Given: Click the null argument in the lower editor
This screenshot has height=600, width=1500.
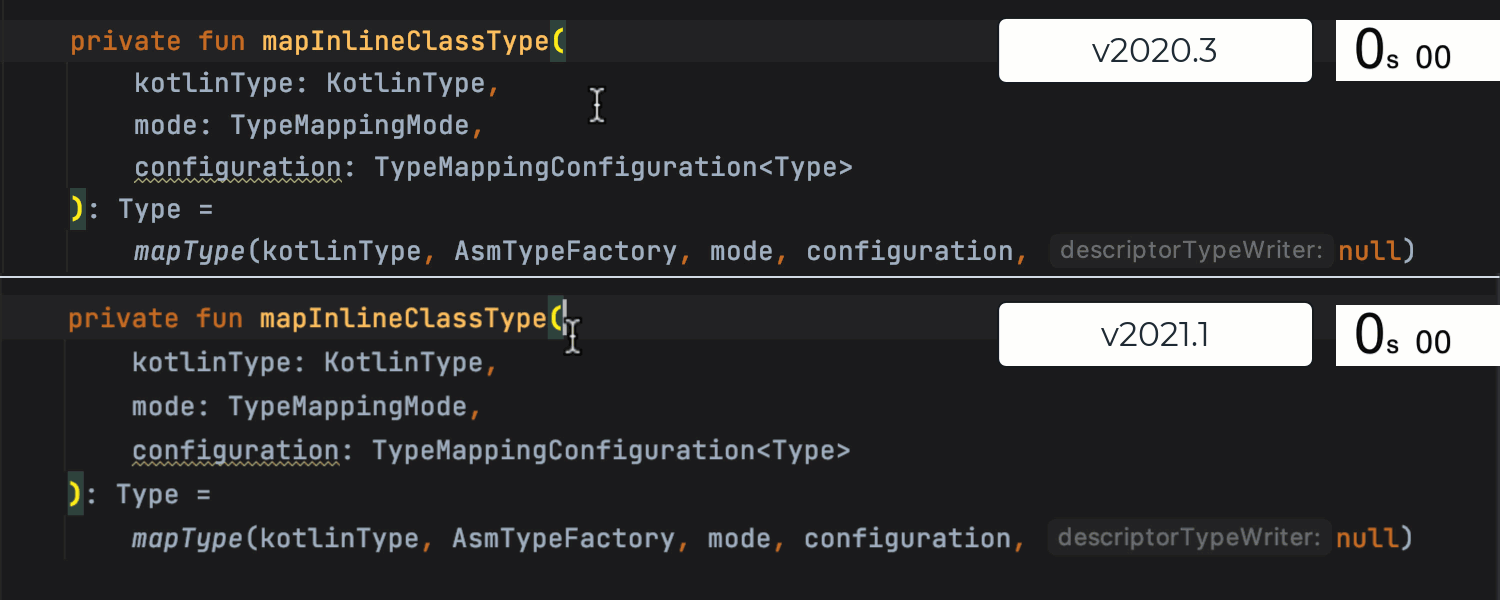Looking at the screenshot, I should pyautogui.click(x=1367, y=539).
